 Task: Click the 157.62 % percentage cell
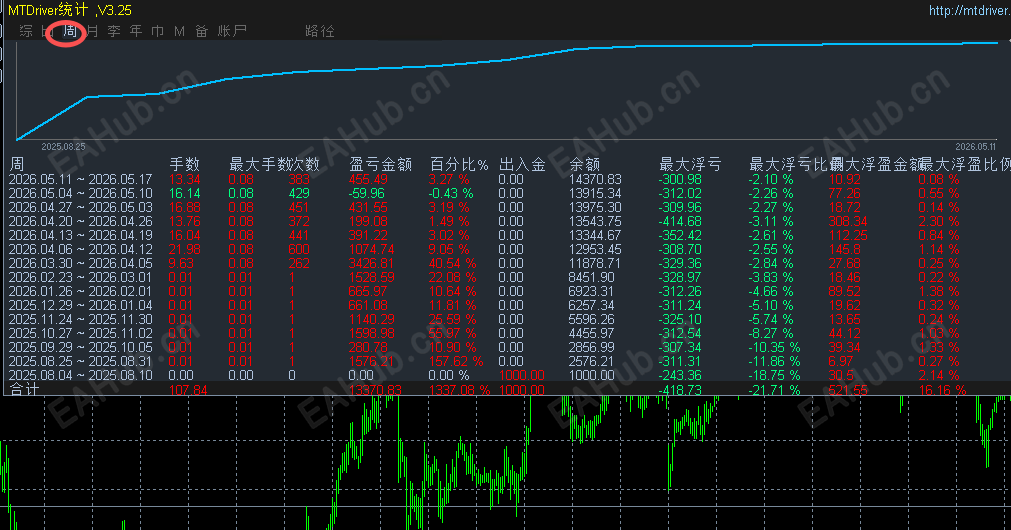coord(456,361)
